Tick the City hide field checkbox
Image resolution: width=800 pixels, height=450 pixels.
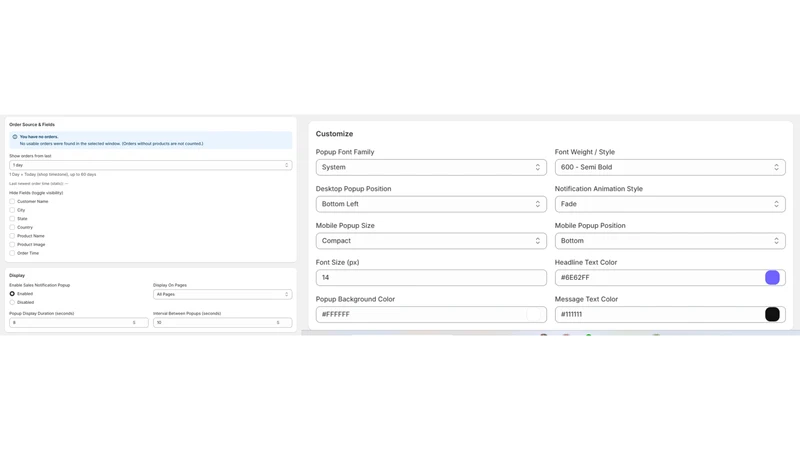click(x=12, y=210)
